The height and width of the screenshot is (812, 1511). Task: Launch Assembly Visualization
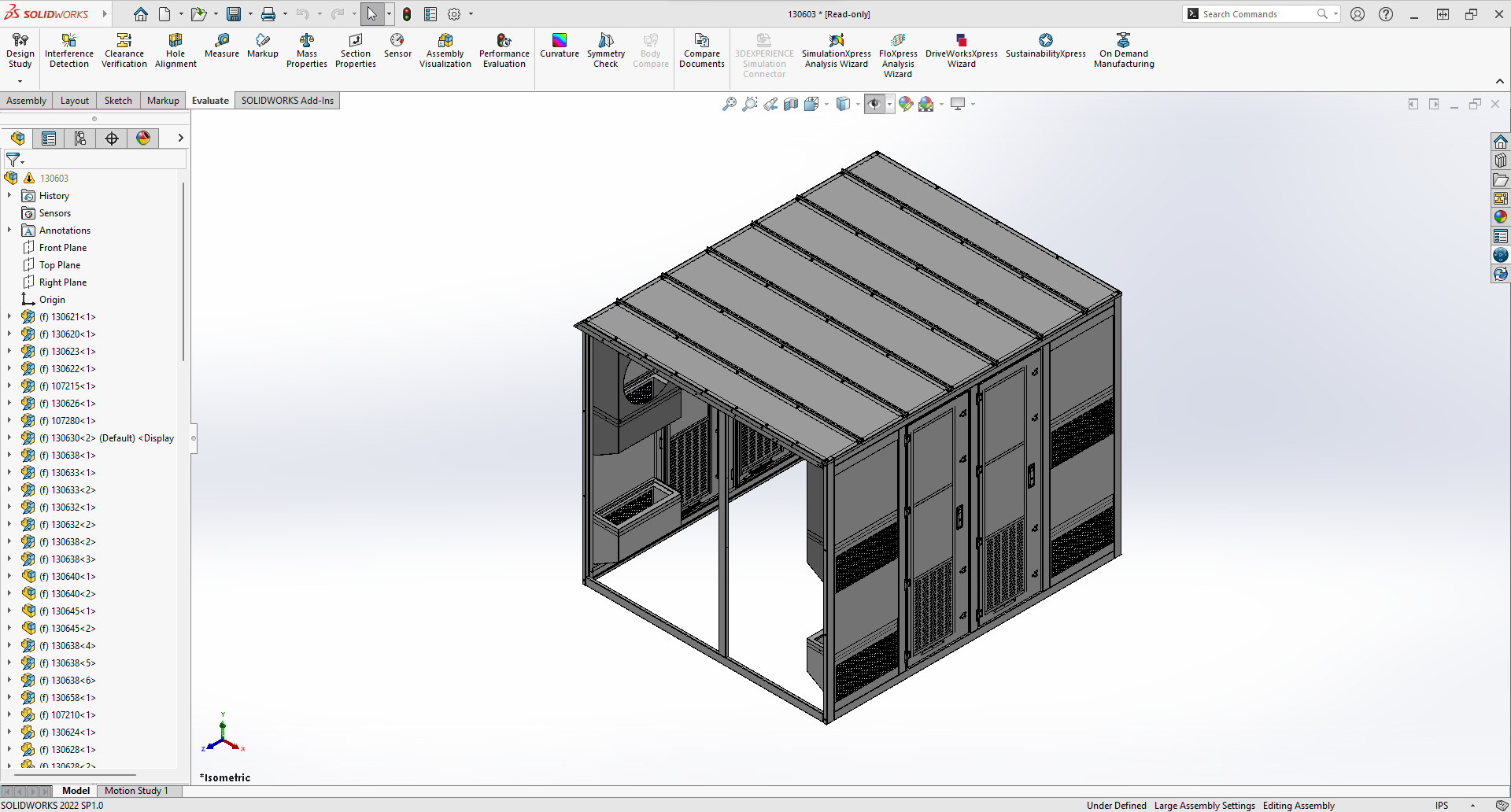click(x=445, y=50)
